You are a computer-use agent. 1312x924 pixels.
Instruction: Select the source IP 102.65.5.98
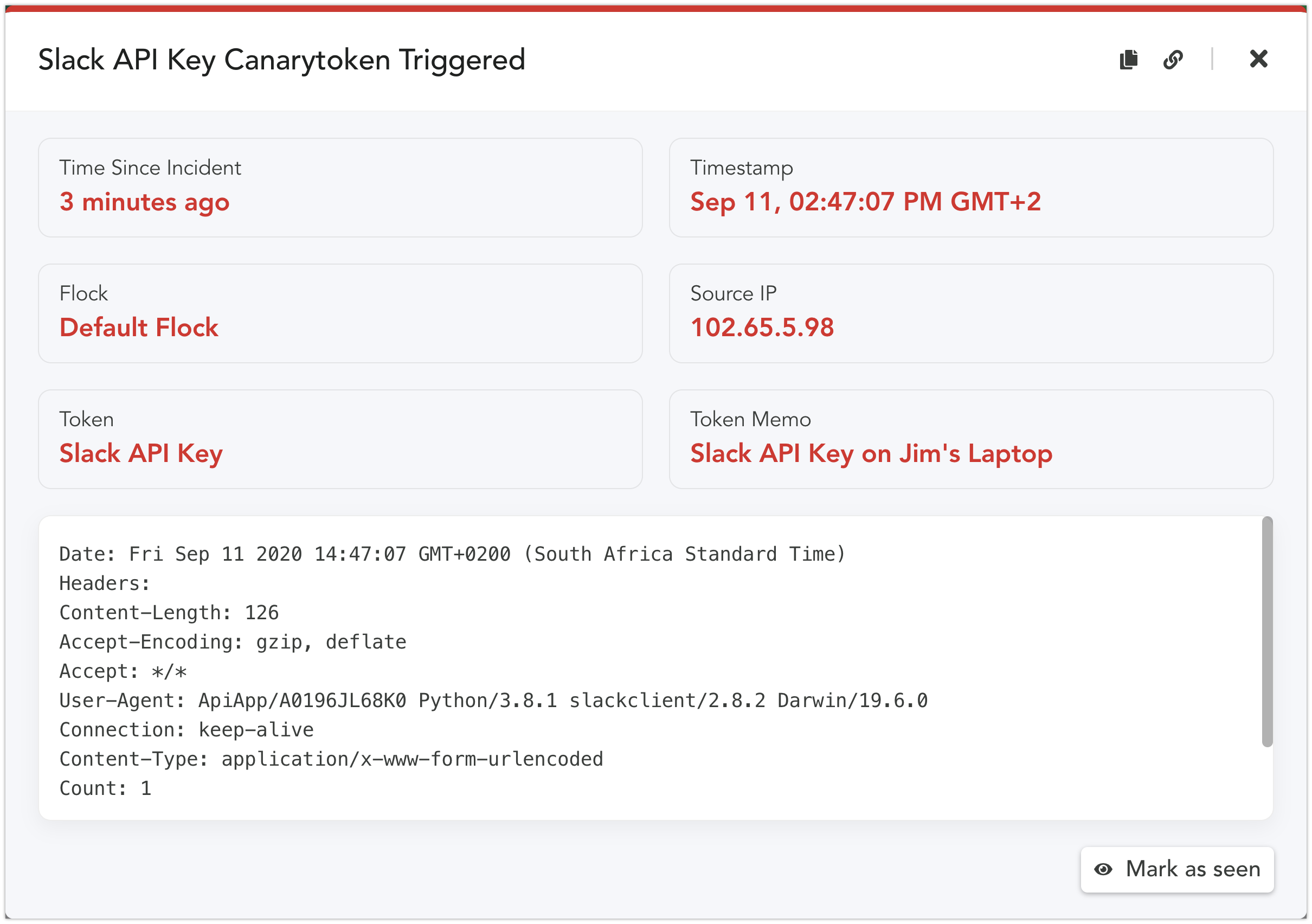pyautogui.click(x=762, y=328)
